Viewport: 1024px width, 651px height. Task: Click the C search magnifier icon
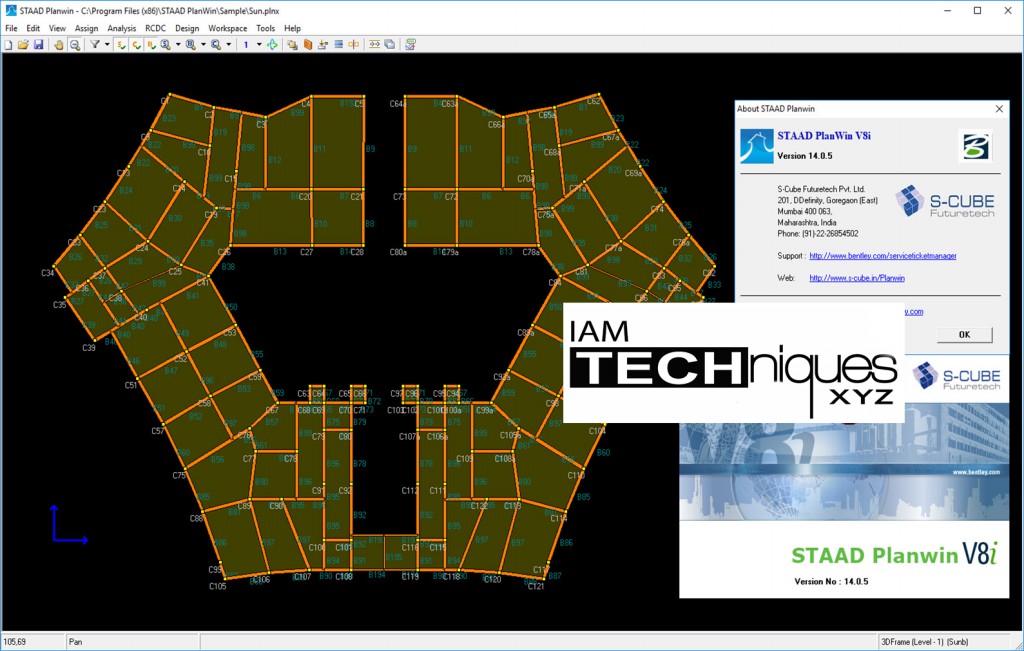tap(216, 44)
